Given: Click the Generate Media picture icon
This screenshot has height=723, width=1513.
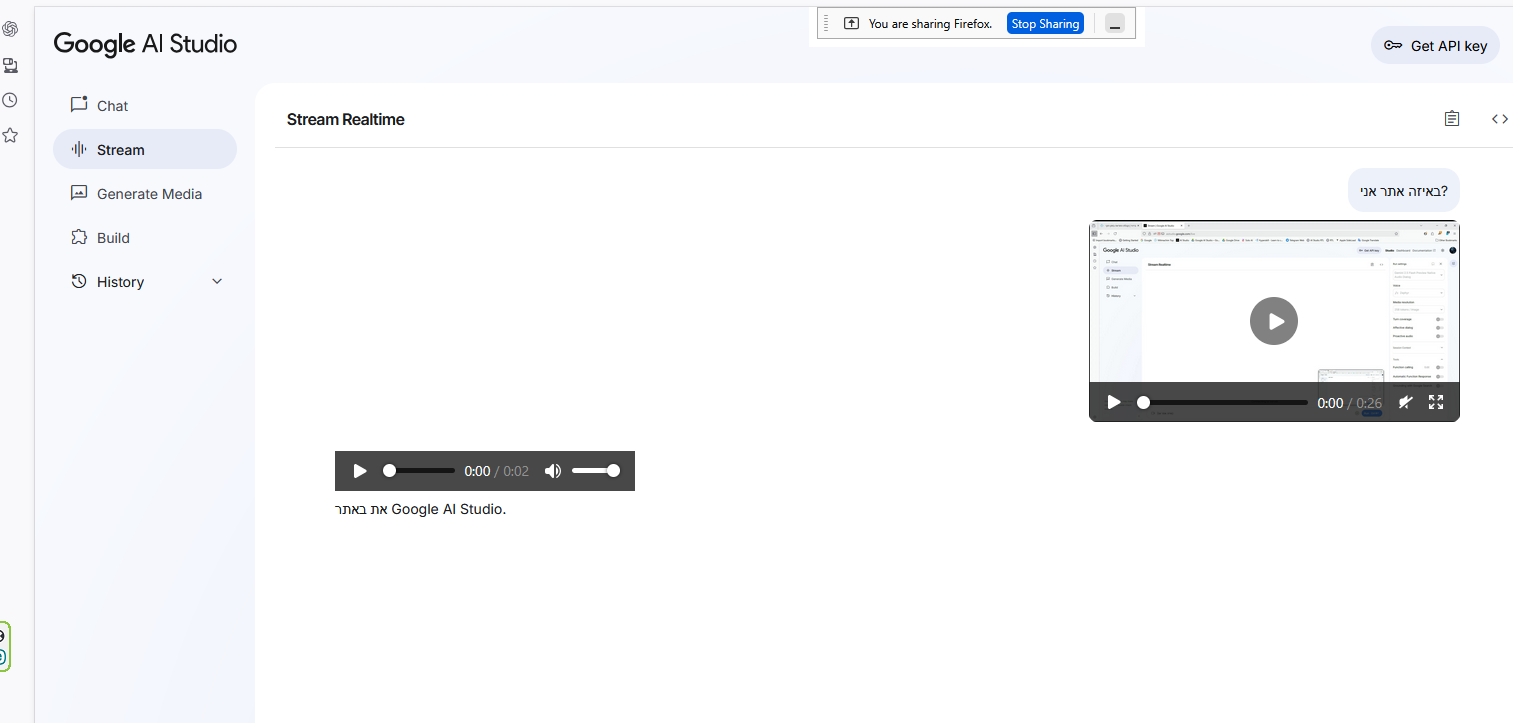Looking at the screenshot, I should (x=79, y=193).
